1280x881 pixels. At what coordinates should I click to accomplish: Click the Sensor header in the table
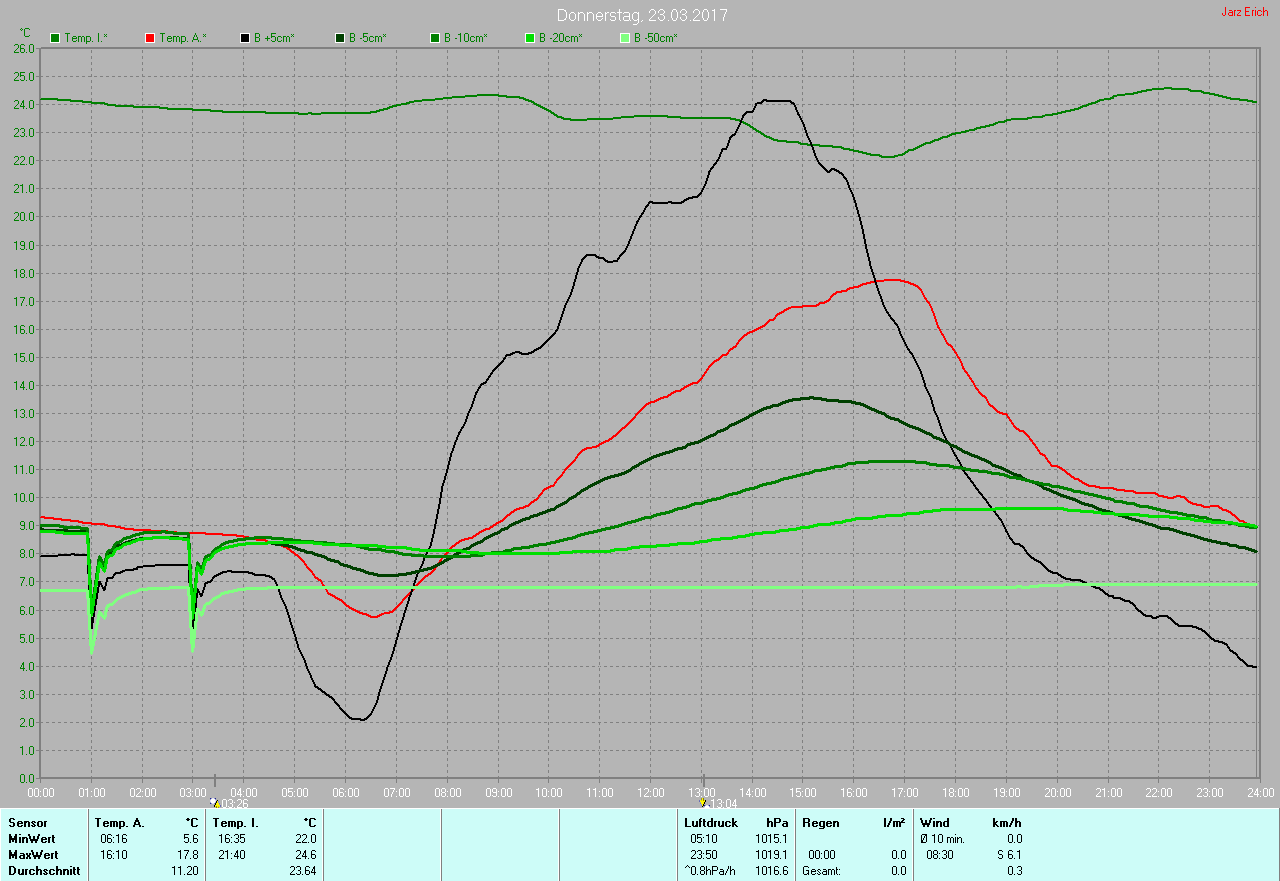[x=27, y=823]
